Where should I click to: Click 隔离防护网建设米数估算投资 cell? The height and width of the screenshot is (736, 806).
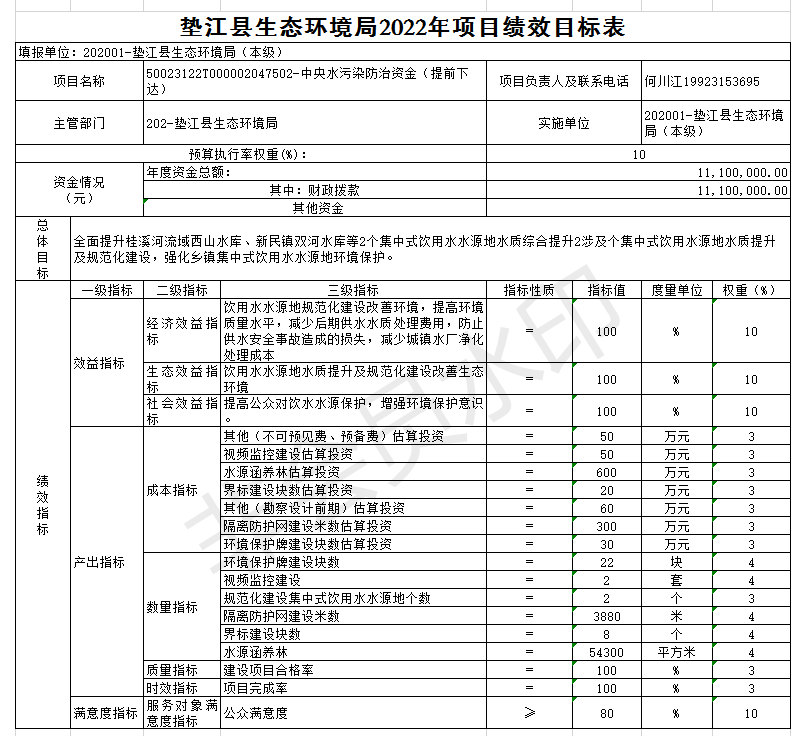353,526
